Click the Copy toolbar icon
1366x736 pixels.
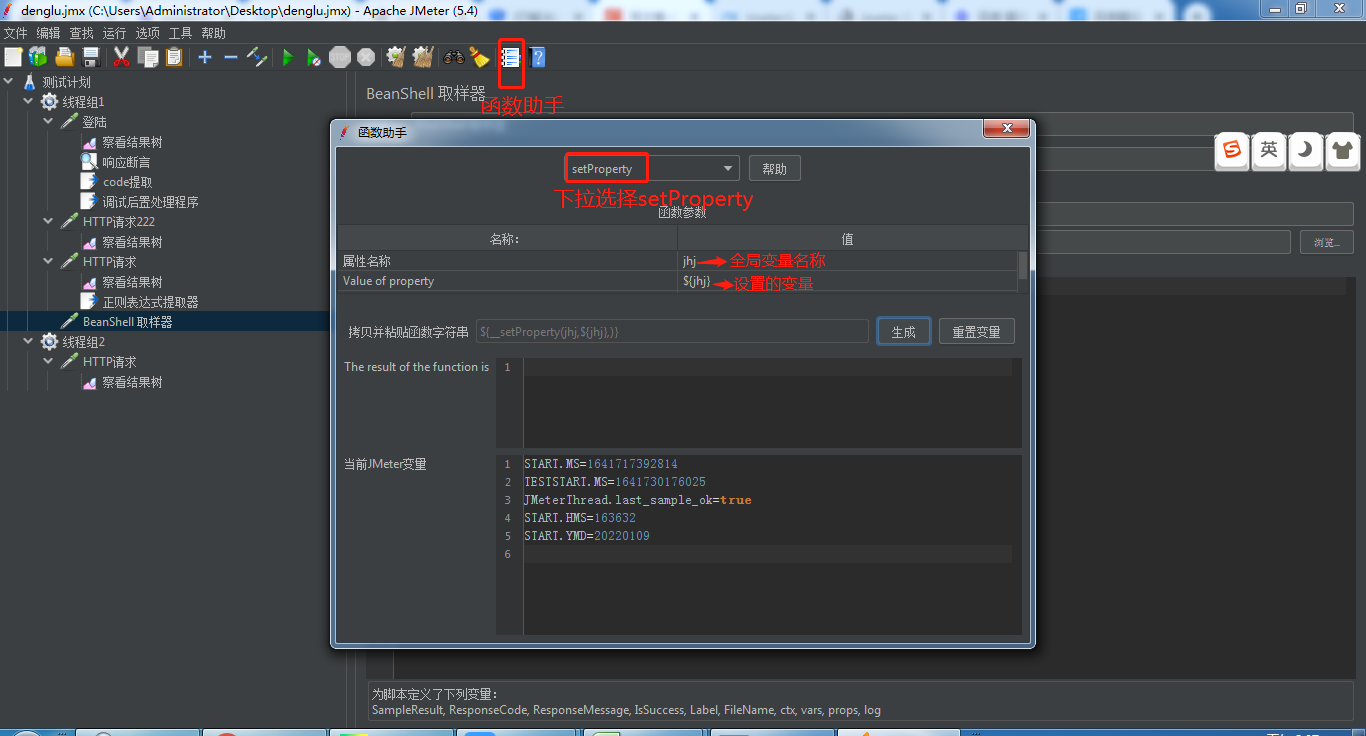coord(148,57)
